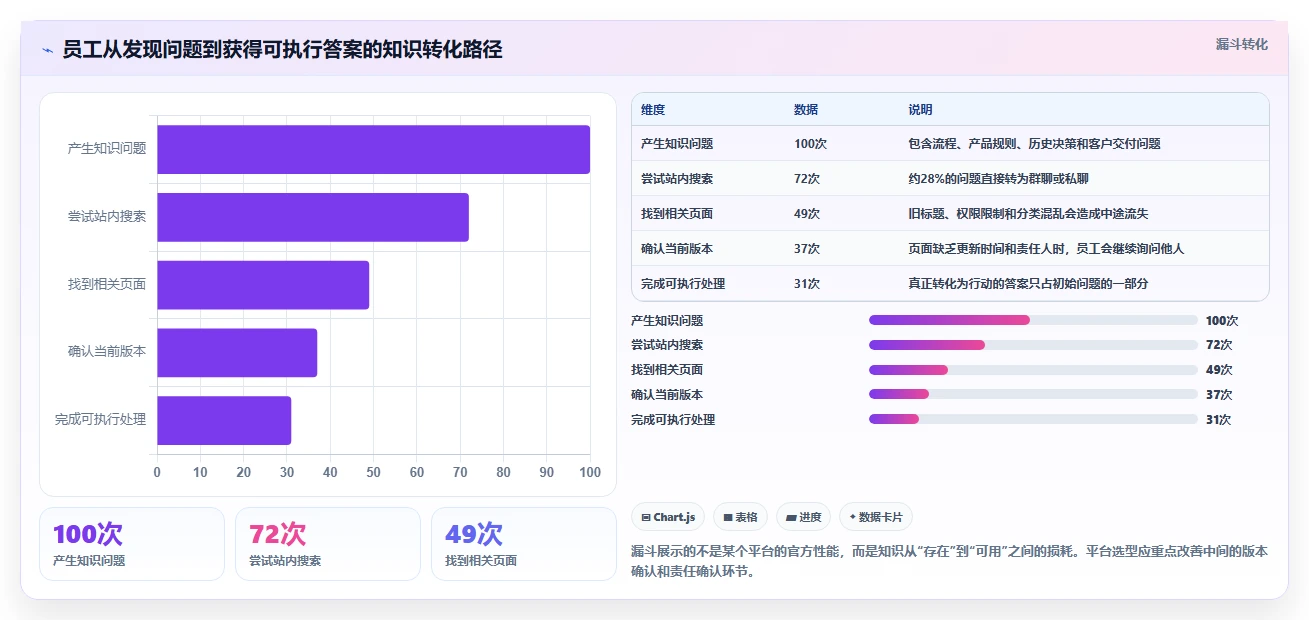1309x620 pixels.
Task: Select the 尝试站内搜索 table row cell
Action: [677, 179]
